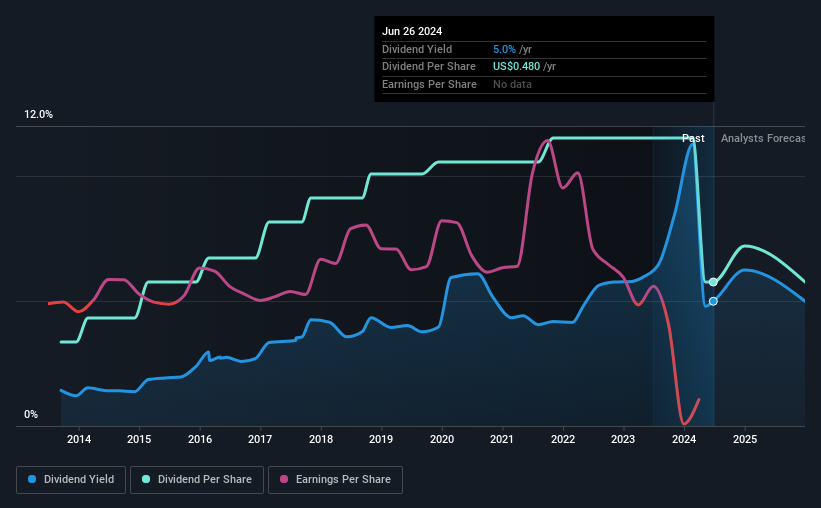Select the teal Dividend Per Share data point marker

pyautogui.click(x=713, y=282)
